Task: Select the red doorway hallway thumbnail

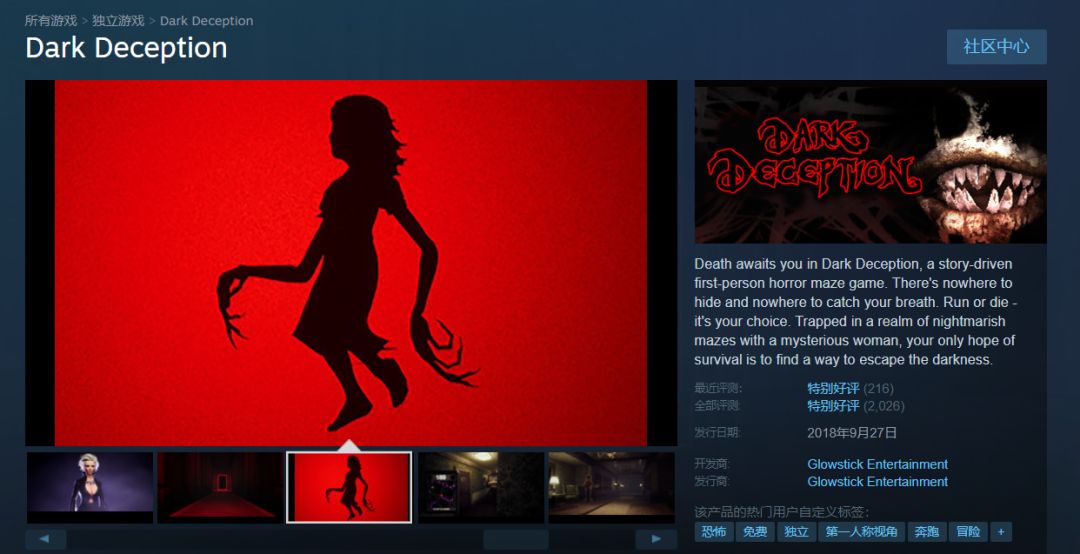Action: 219,487
